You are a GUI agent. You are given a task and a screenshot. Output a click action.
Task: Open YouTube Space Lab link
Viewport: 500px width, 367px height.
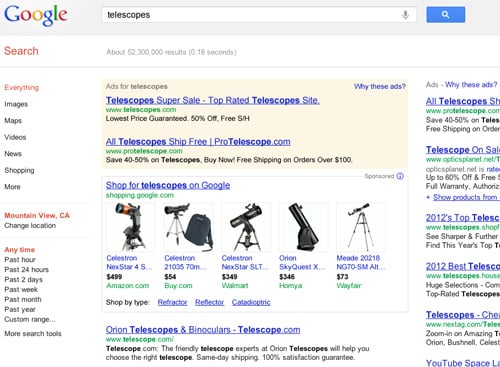[463, 363]
